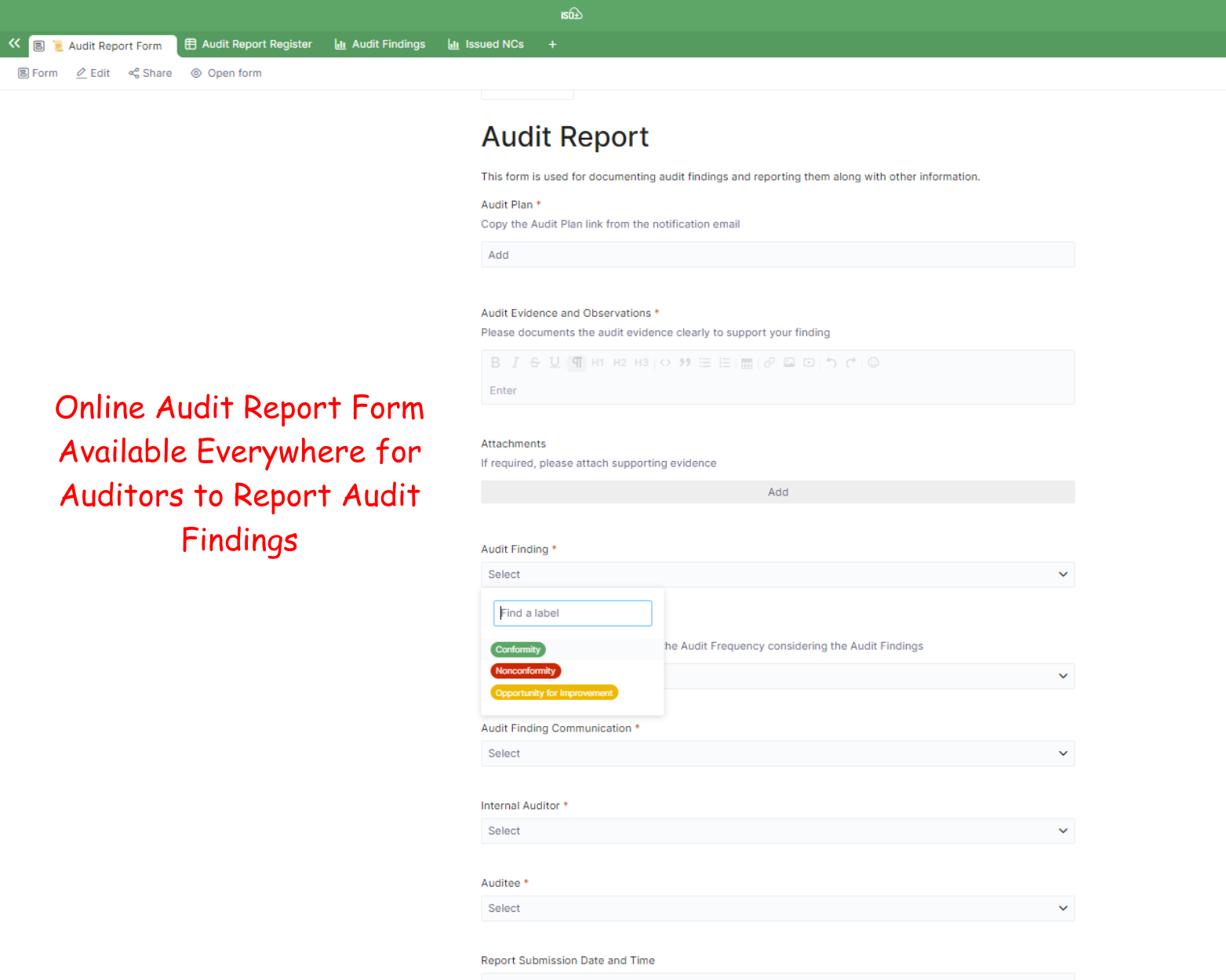Screen dimensions: 1226x980
Task: Open the emoji picker icon
Action: tap(873, 362)
